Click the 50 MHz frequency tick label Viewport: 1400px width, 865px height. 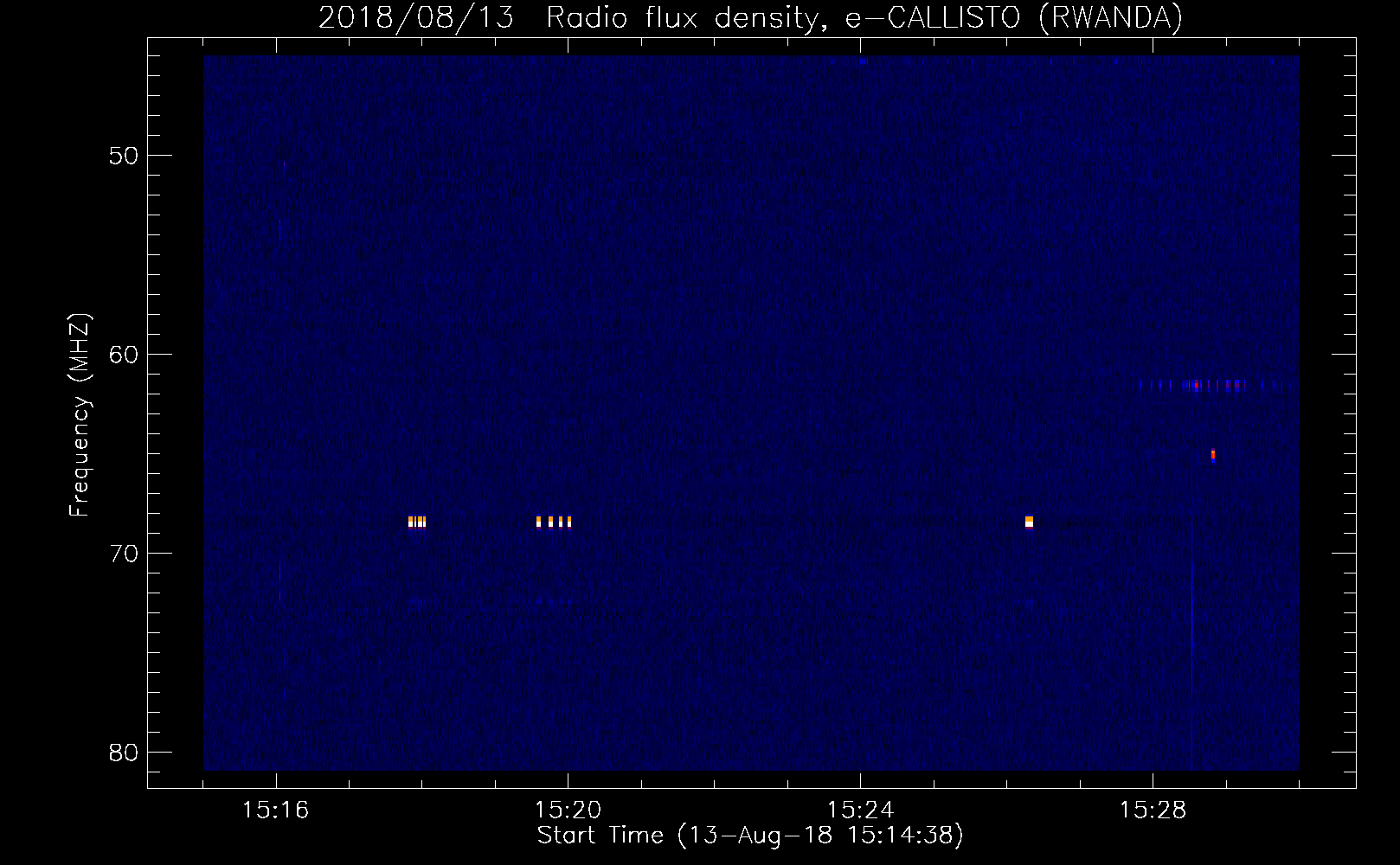tap(124, 156)
